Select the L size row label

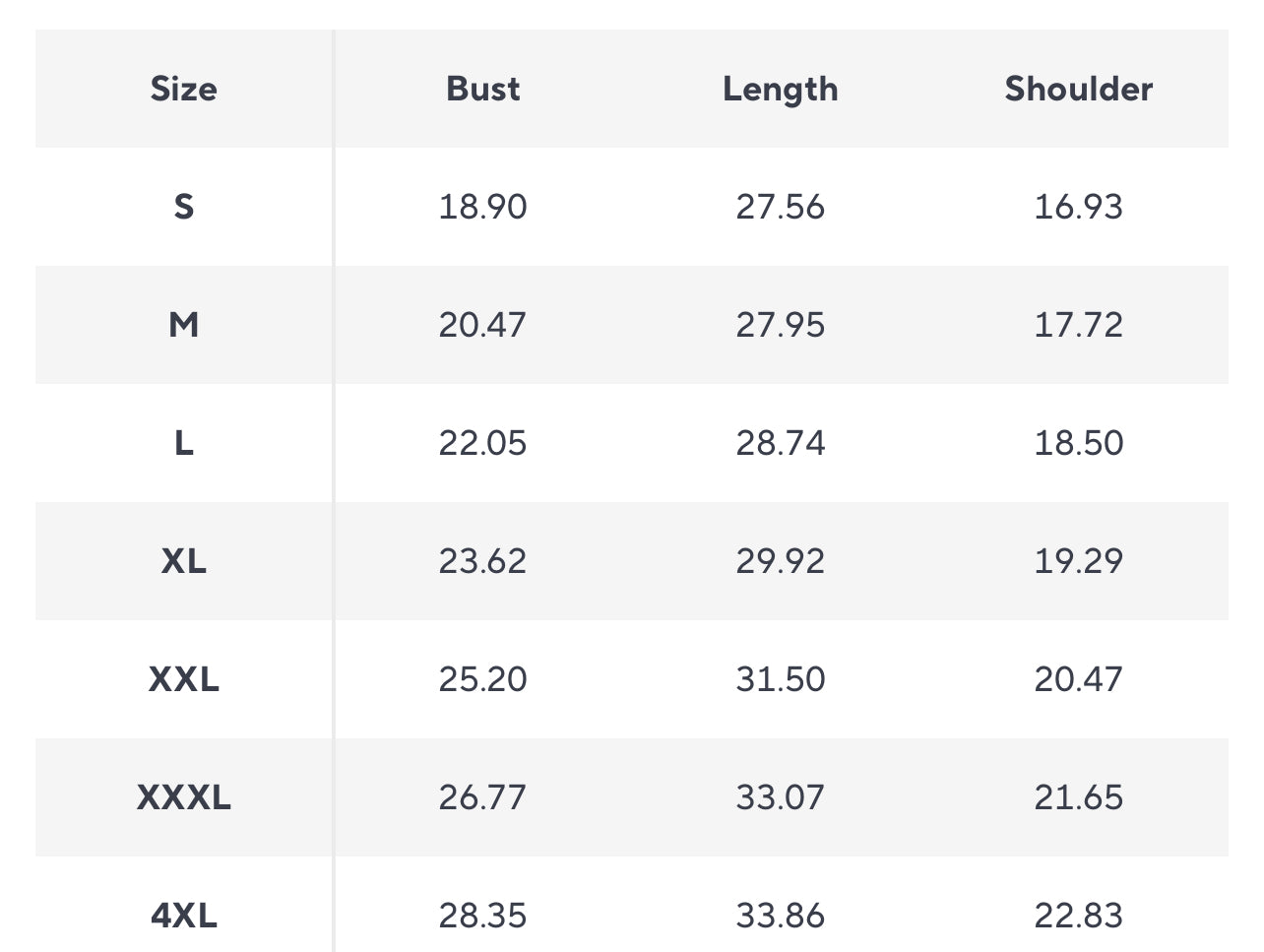pyautogui.click(x=184, y=443)
